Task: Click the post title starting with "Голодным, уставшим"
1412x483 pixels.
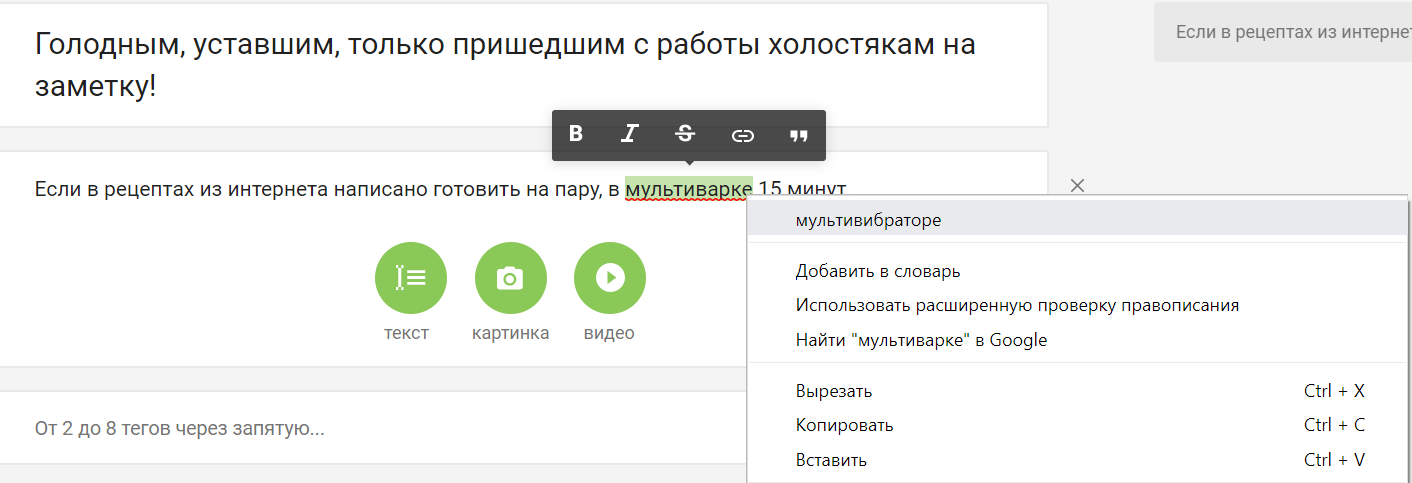Action: [505, 64]
